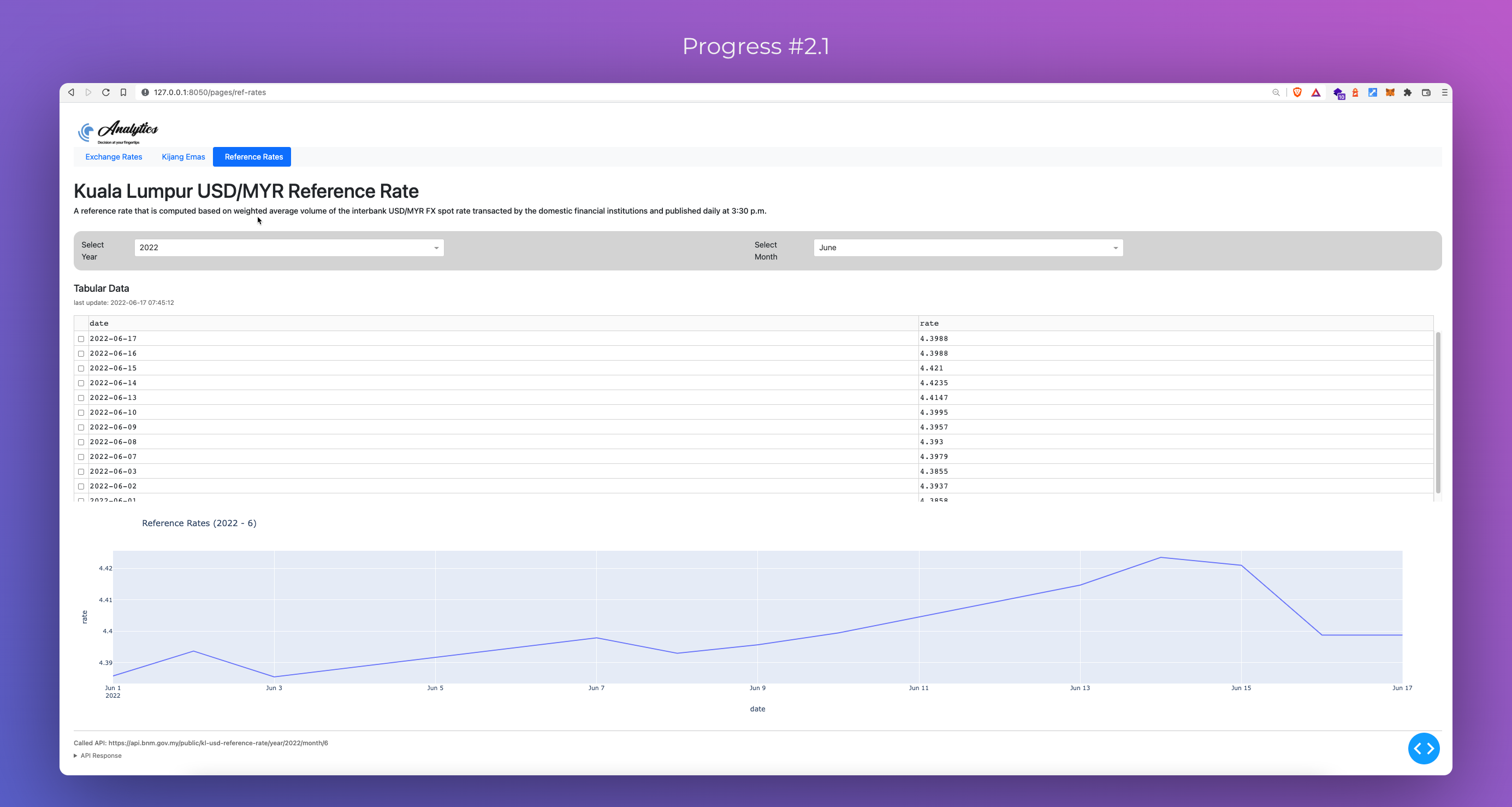The width and height of the screenshot is (1512, 807).
Task: Open the Select Month dropdown
Action: [x=968, y=248]
